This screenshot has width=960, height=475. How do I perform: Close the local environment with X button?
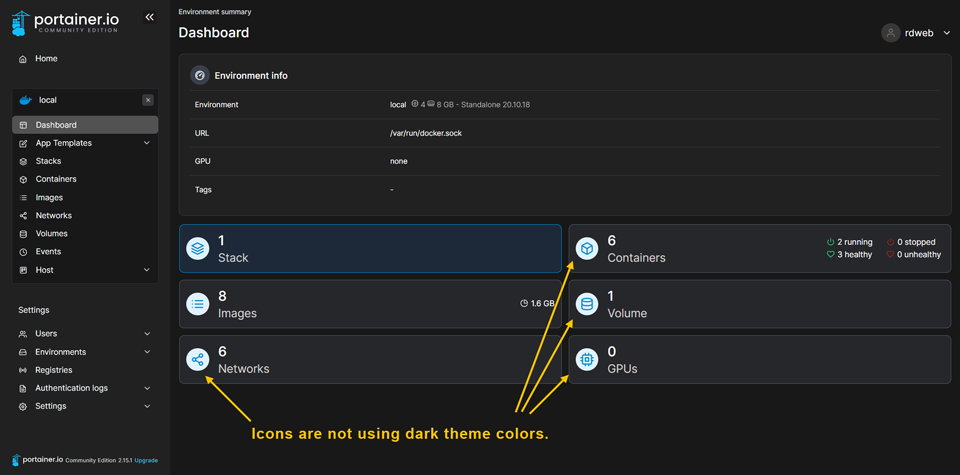click(148, 100)
